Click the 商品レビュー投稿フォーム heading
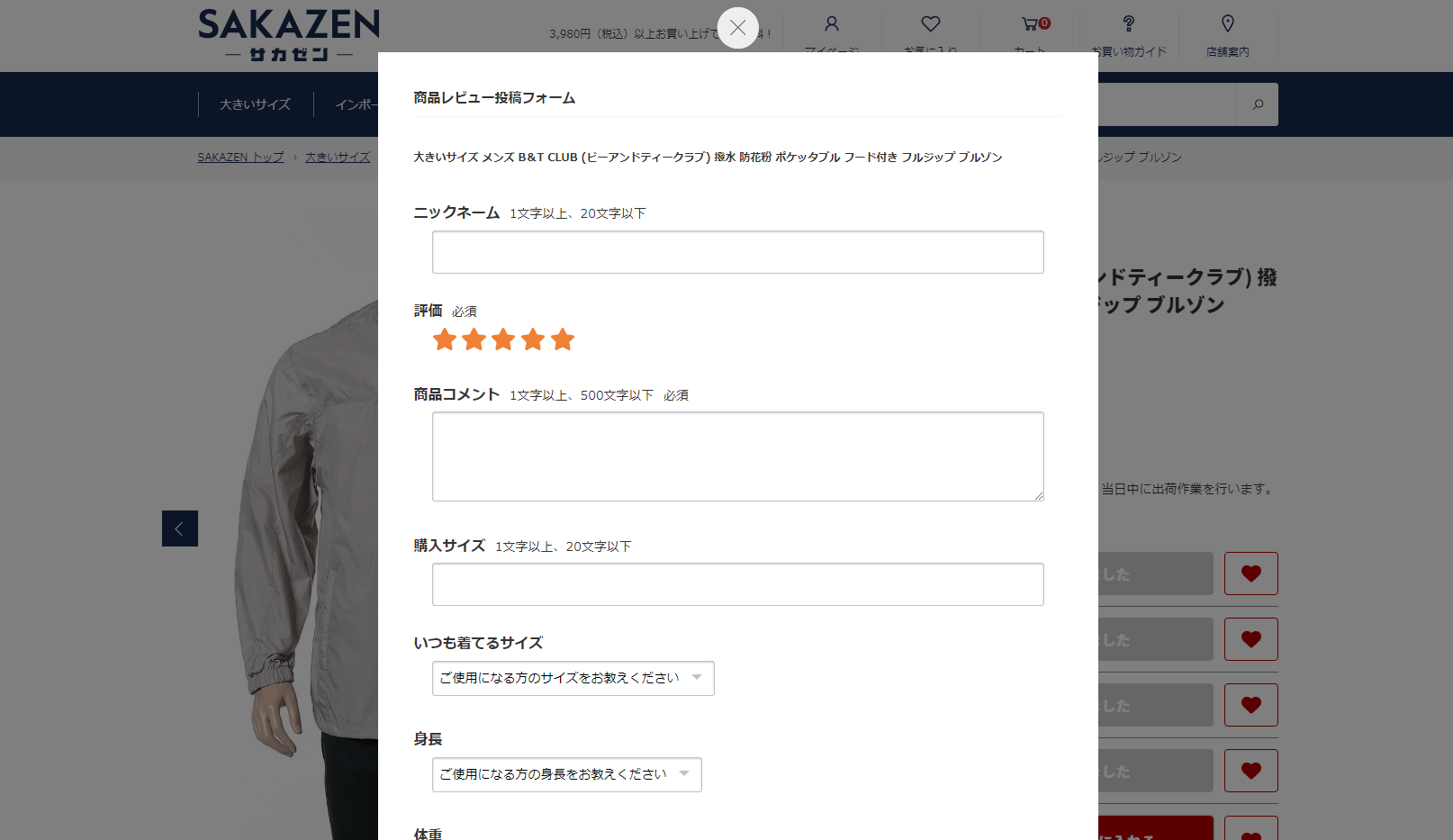 pos(494,98)
